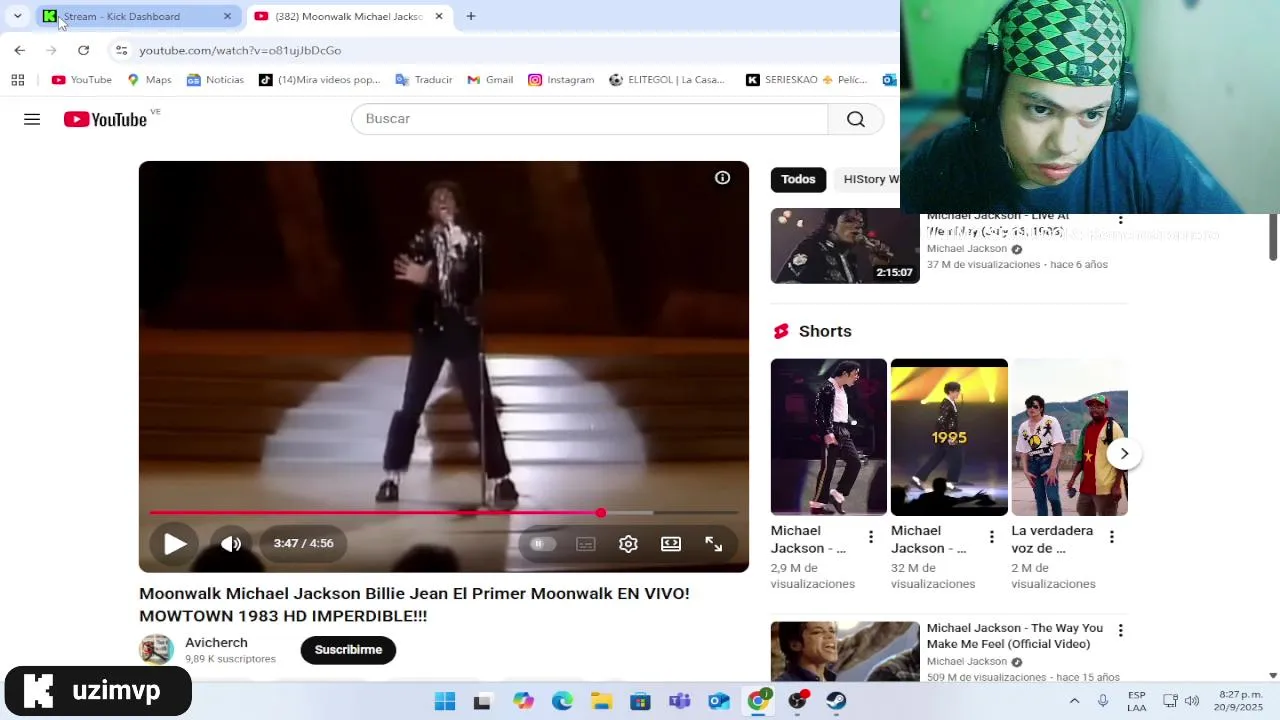Show next Shorts with the arrow
The height and width of the screenshot is (720, 1280).
[x=1124, y=454]
